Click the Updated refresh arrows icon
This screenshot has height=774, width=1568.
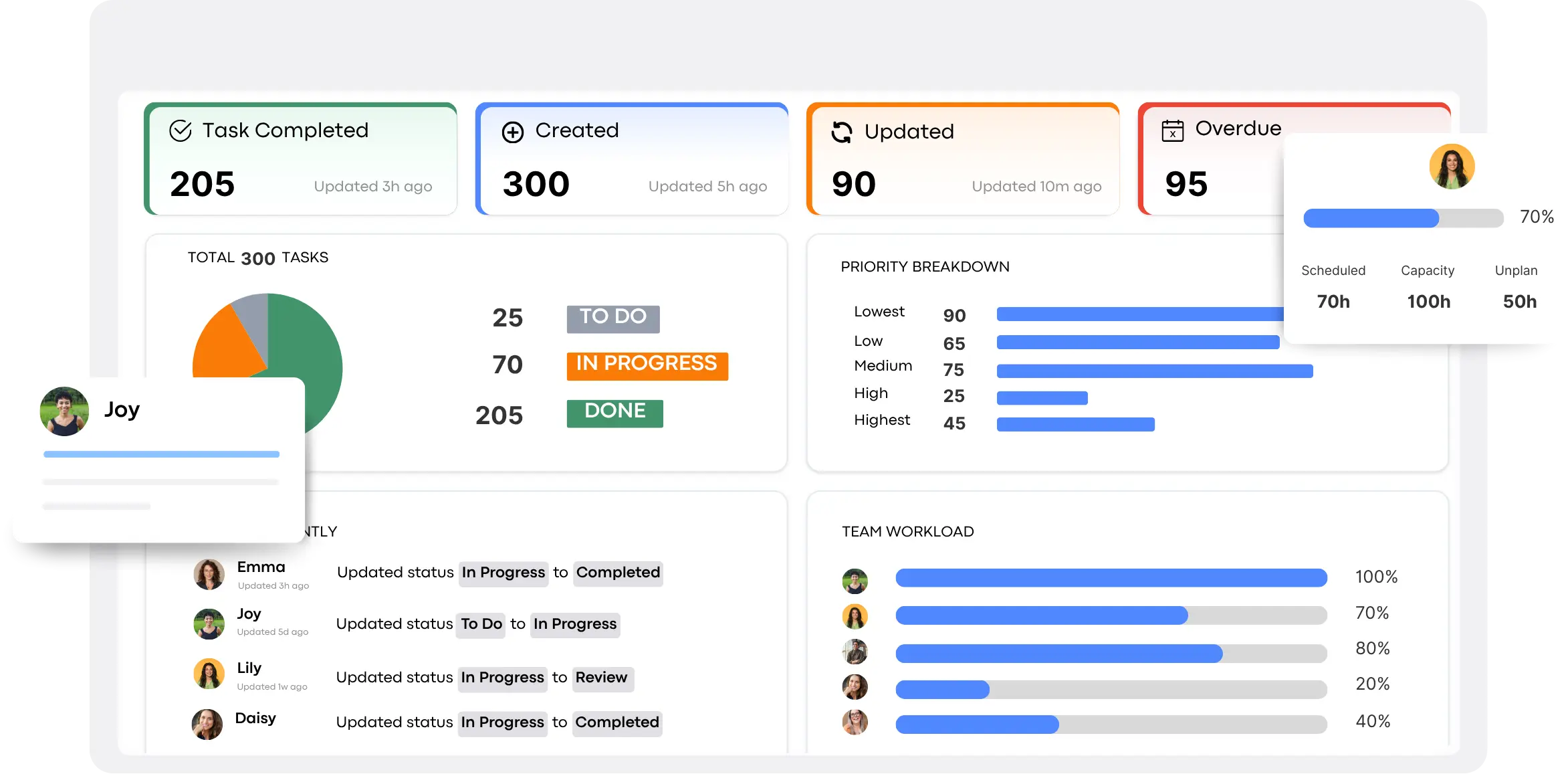click(842, 132)
